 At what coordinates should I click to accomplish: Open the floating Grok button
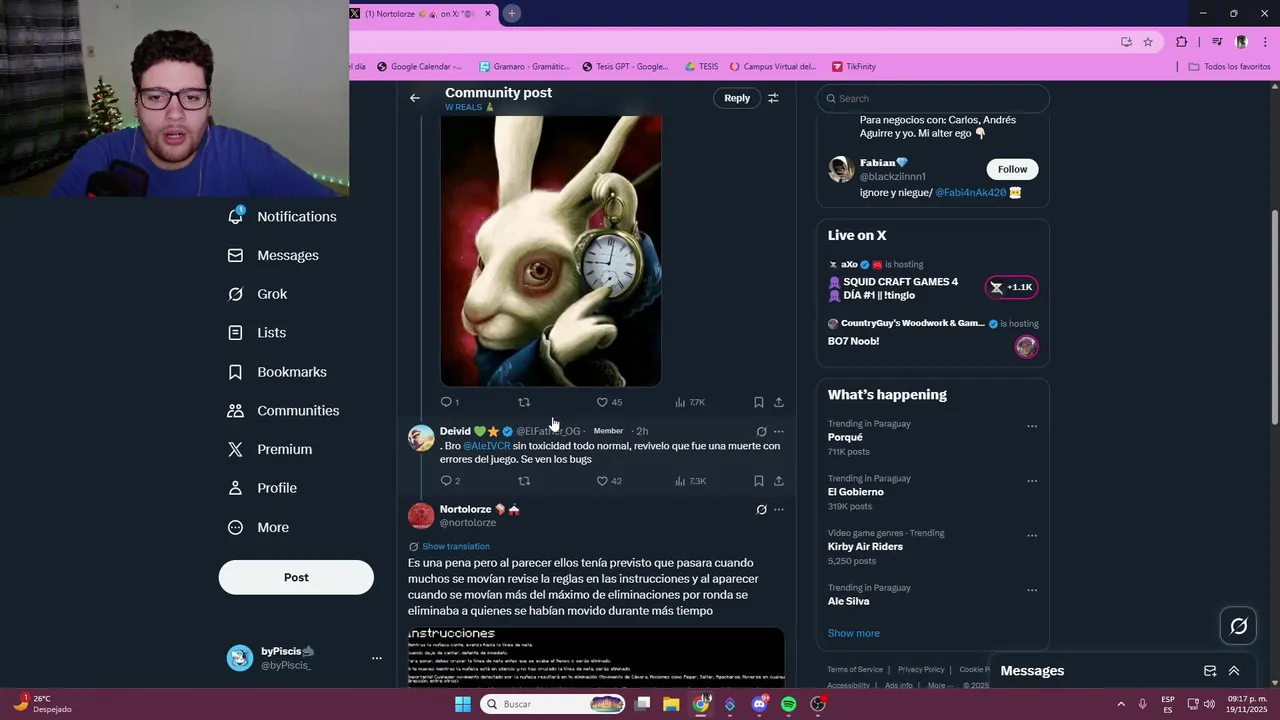click(x=1238, y=626)
